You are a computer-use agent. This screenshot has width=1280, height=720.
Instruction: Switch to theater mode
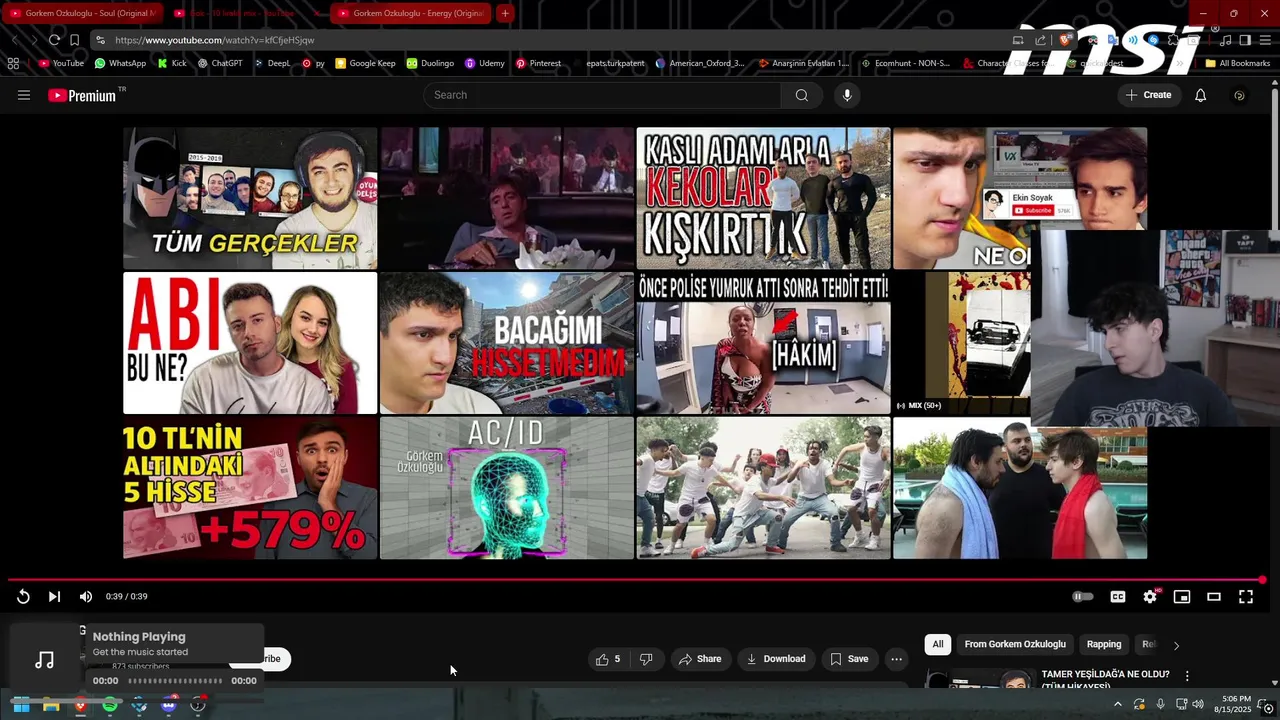pos(1214,597)
